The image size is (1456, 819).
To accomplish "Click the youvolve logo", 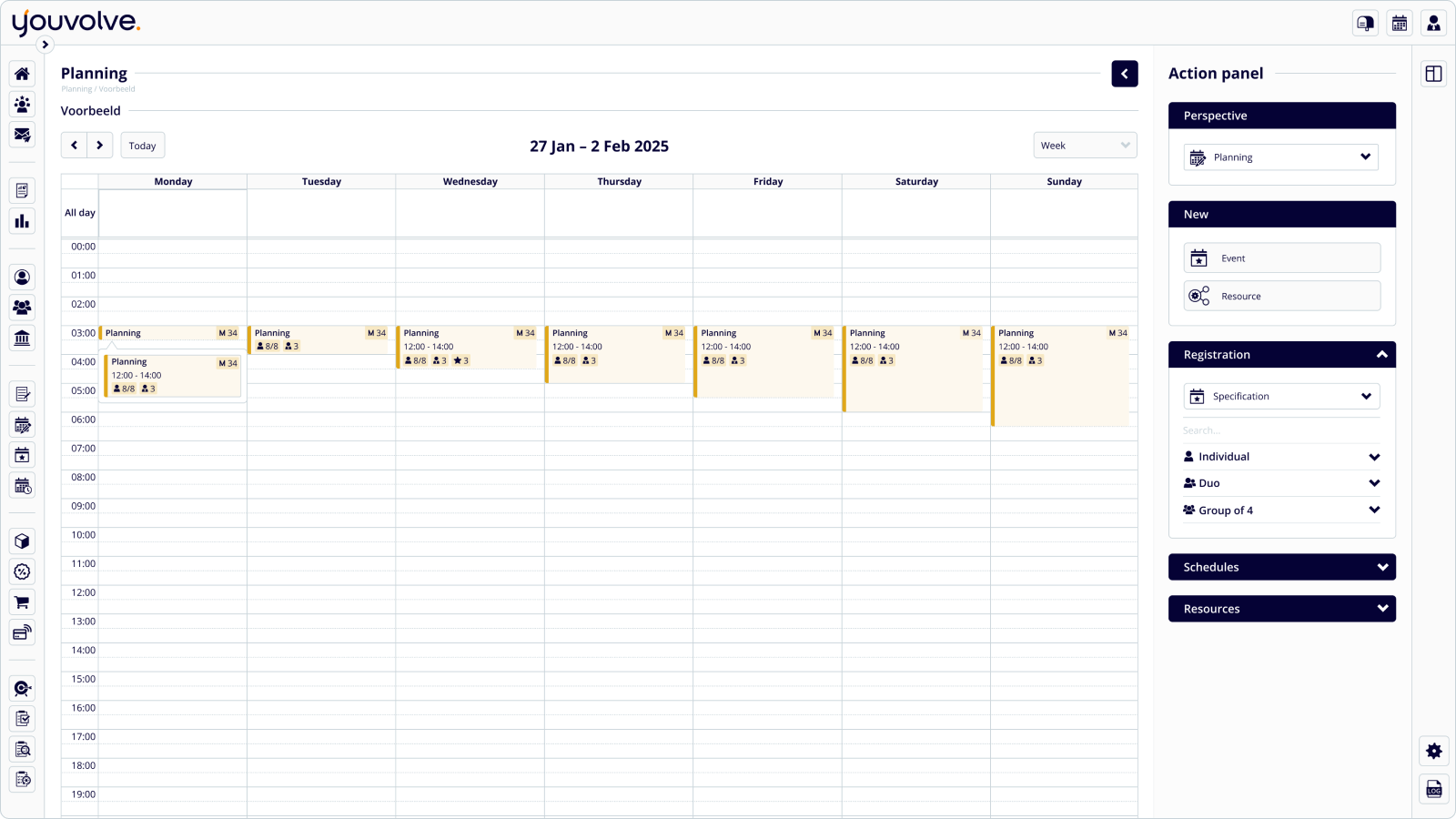I will [x=76, y=23].
